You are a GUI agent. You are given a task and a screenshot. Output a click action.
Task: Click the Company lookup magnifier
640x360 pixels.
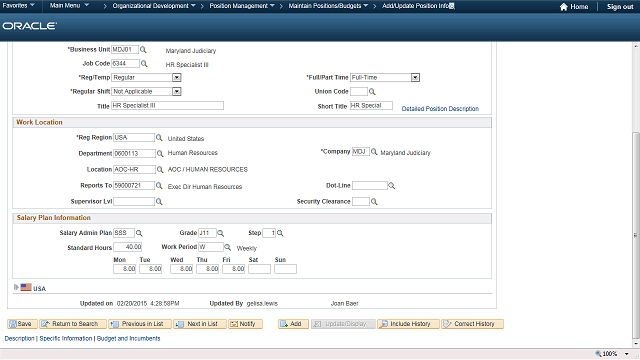(374, 152)
